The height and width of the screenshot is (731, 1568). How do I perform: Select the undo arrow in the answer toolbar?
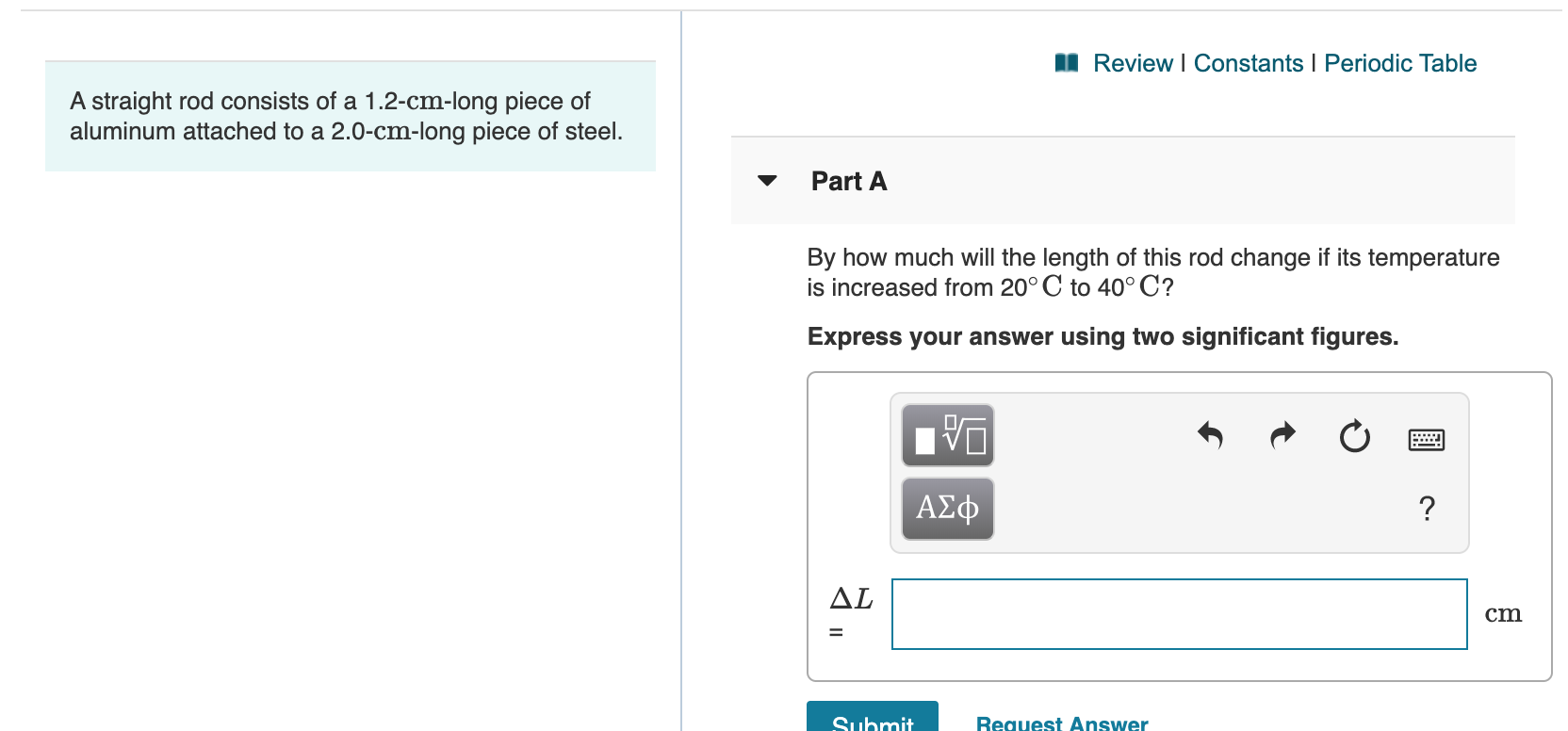[1212, 436]
